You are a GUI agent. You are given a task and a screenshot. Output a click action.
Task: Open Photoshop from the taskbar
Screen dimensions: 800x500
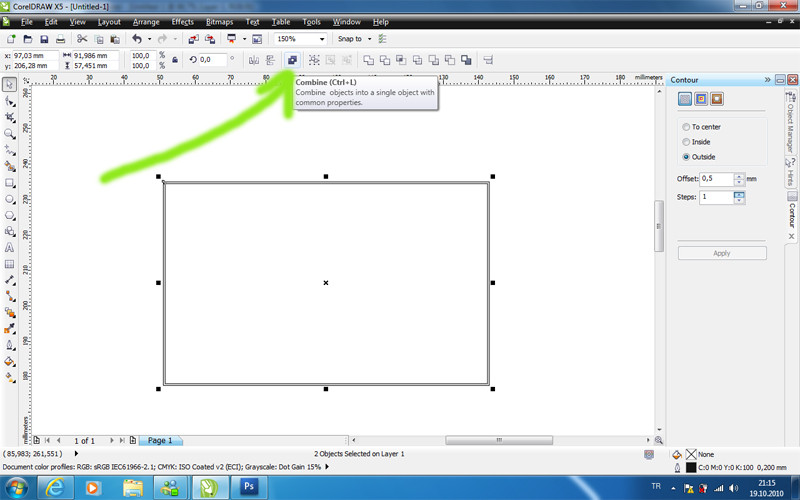point(248,487)
